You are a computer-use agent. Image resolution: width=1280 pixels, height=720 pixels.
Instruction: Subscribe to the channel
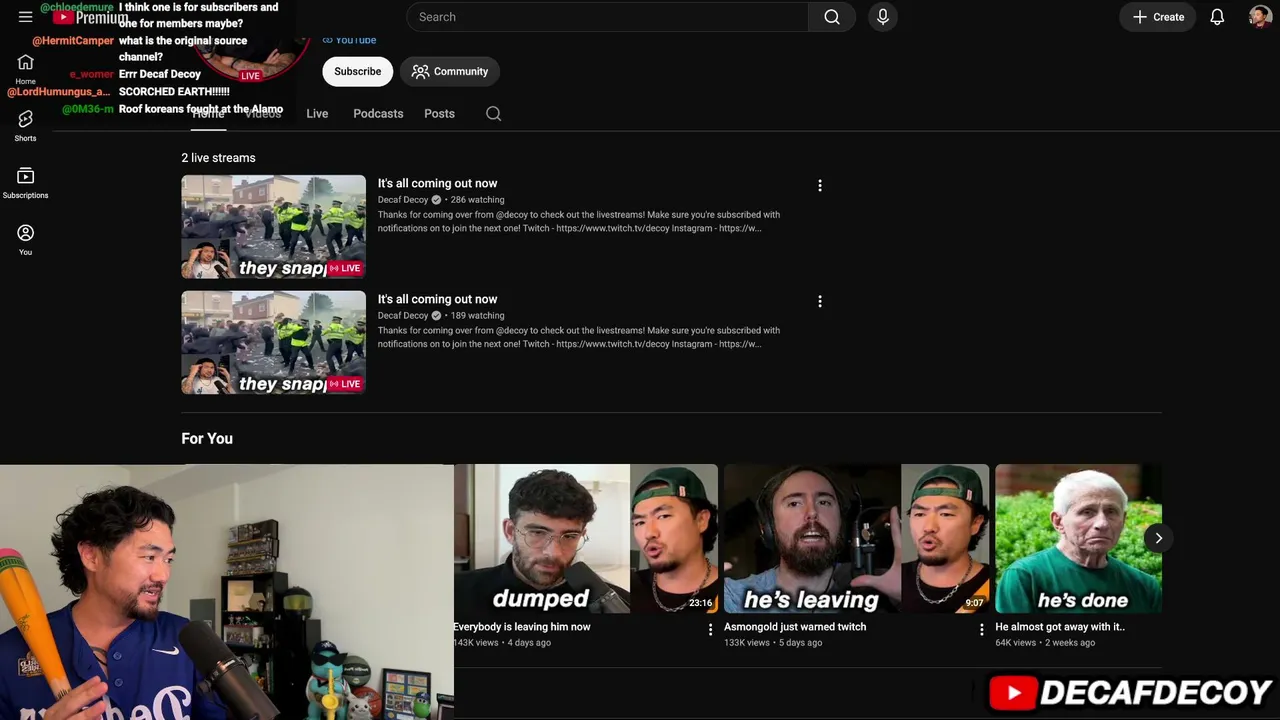point(358,72)
